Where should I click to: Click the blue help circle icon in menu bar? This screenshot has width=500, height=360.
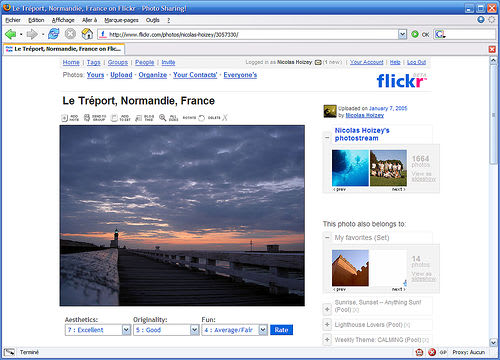(x=481, y=20)
